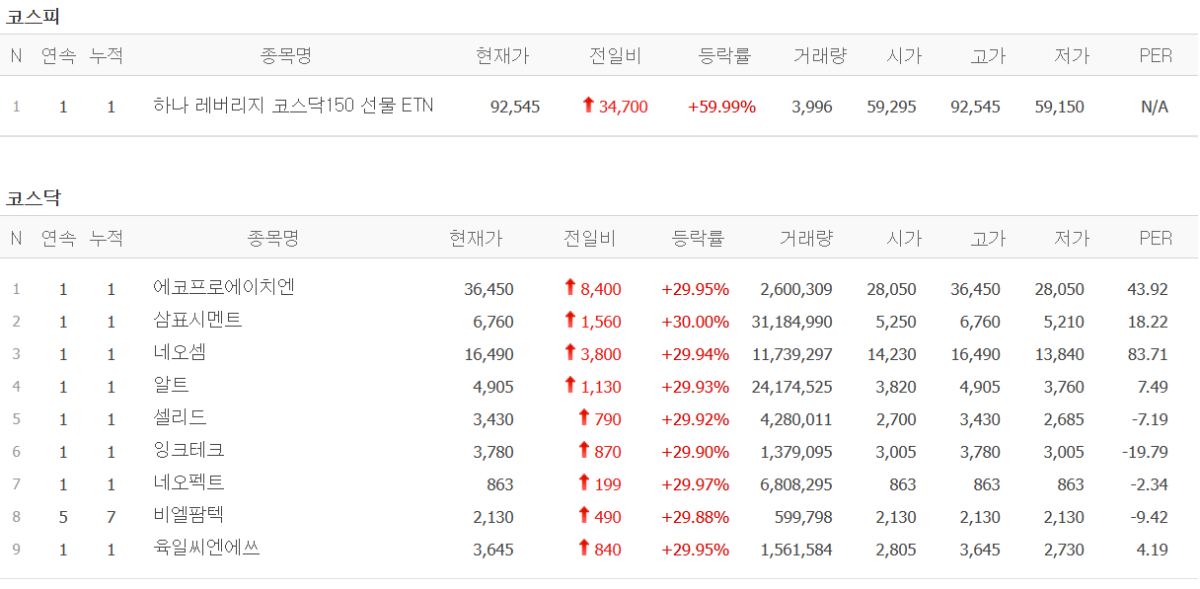1200x589 pixels.
Task: Click the PER header in the 코스피 table
Action: [1155, 56]
